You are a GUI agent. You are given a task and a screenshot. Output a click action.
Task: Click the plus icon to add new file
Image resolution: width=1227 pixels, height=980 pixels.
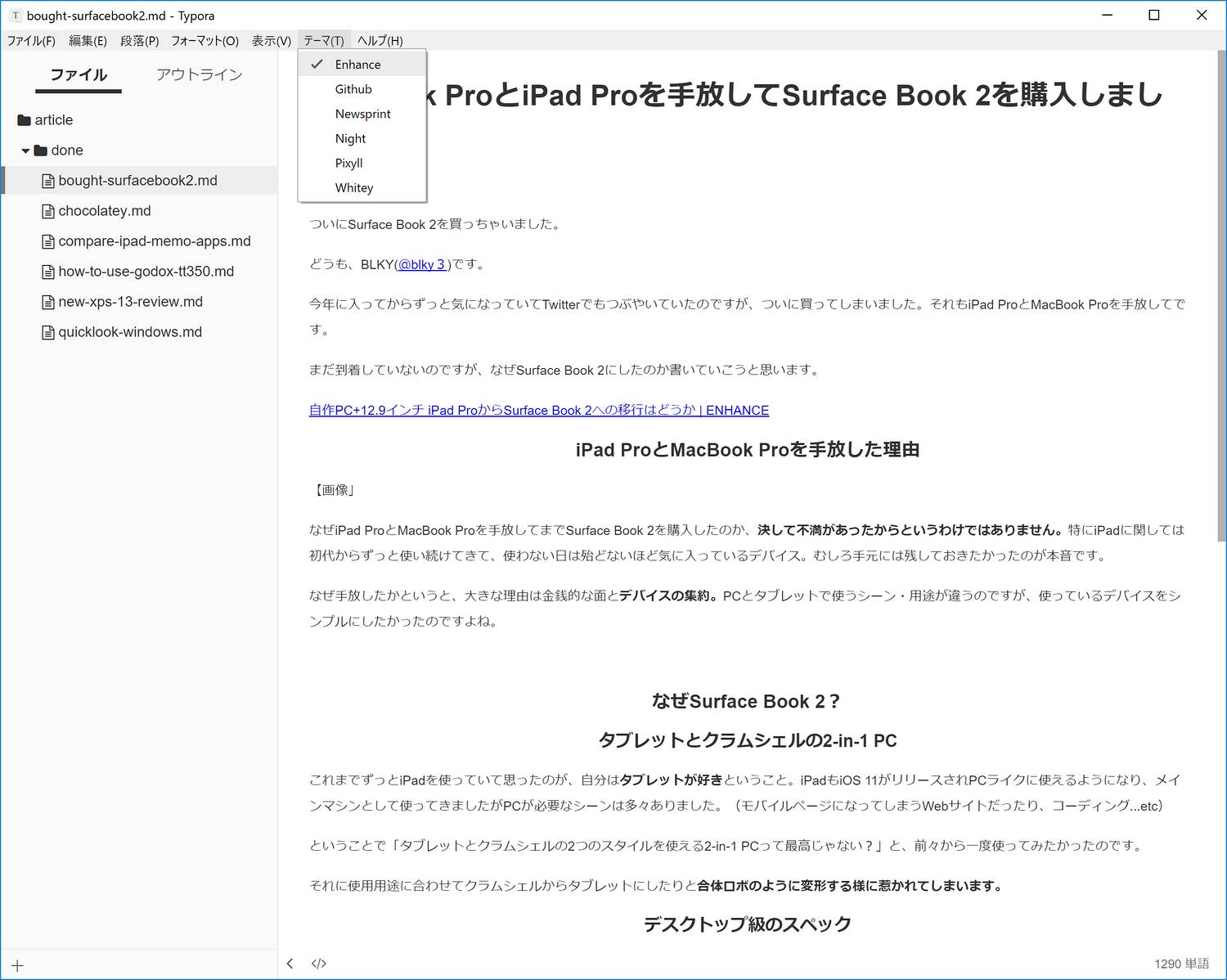click(17, 966)
